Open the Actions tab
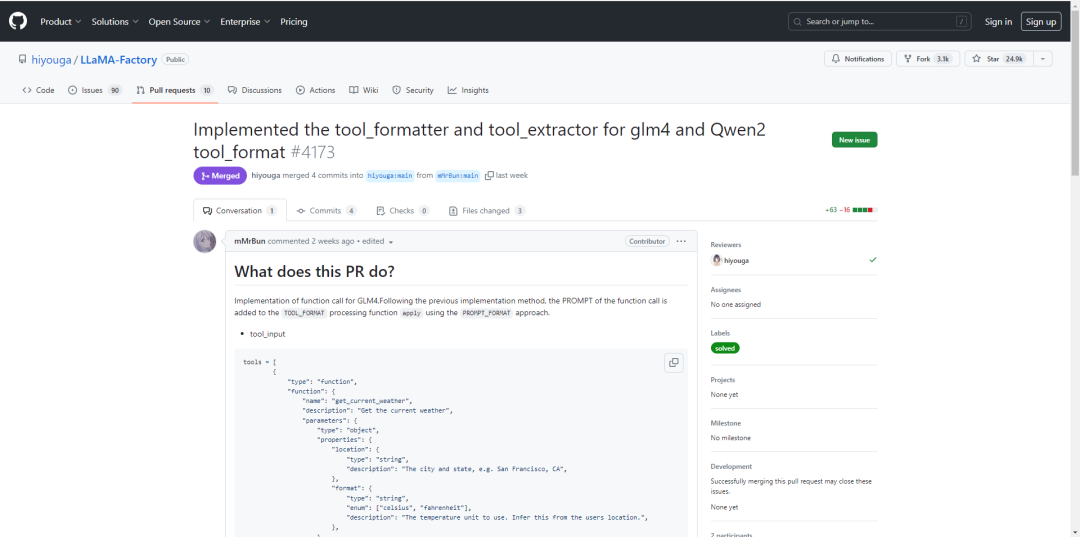This screenshot has width=1080, height=537. pos(315,90)
